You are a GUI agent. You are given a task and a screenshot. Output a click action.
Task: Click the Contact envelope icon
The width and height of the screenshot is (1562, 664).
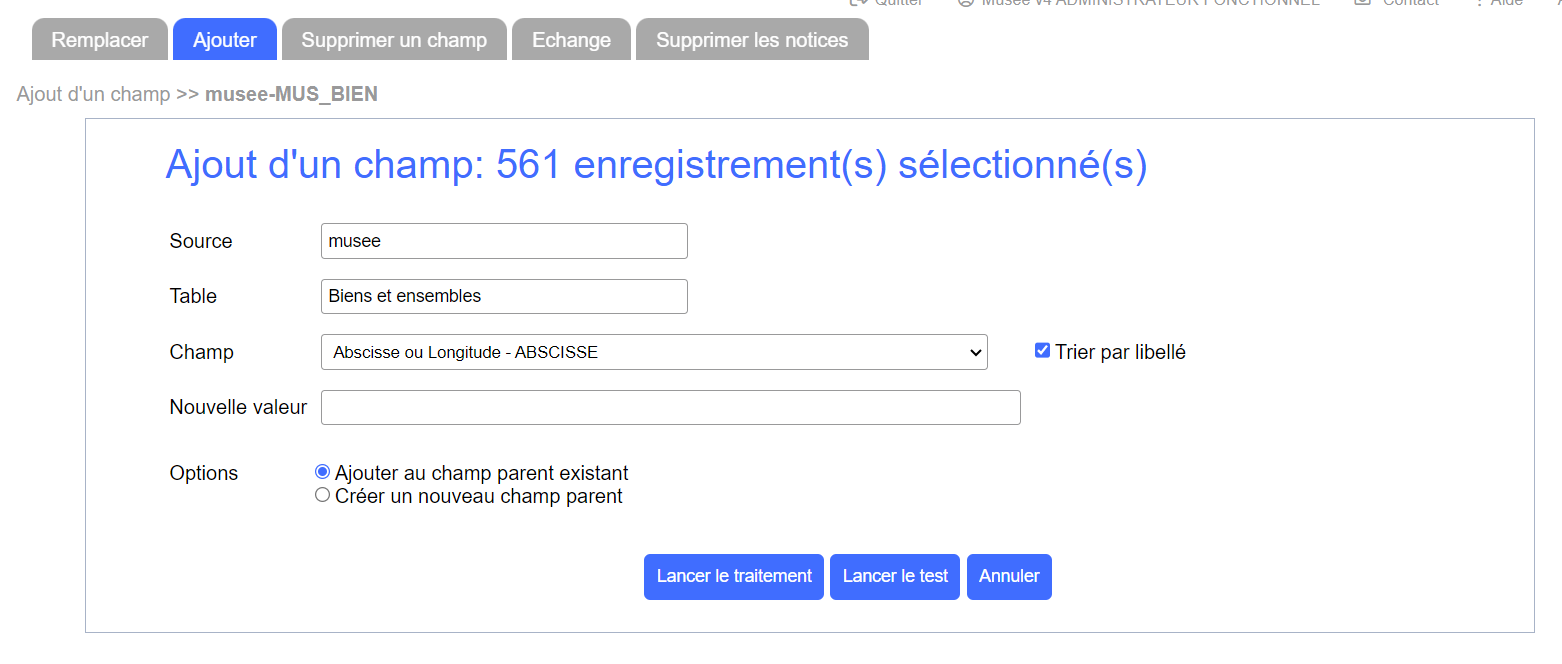pos(1362,2)
